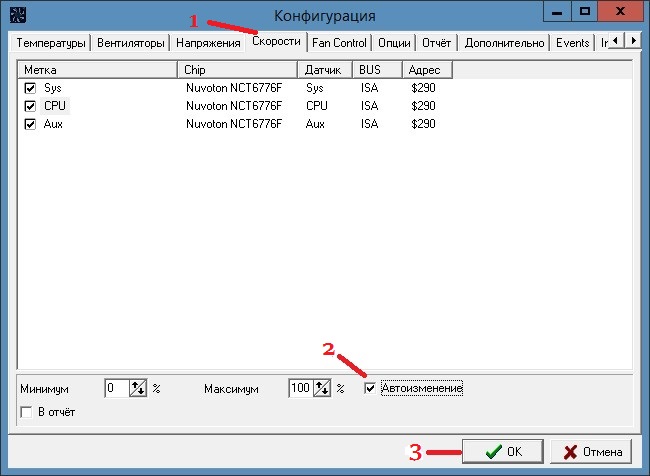Screen dimensions: 650x476
Task: Maximize the Конфигурация window
Action: coord(585,11)
